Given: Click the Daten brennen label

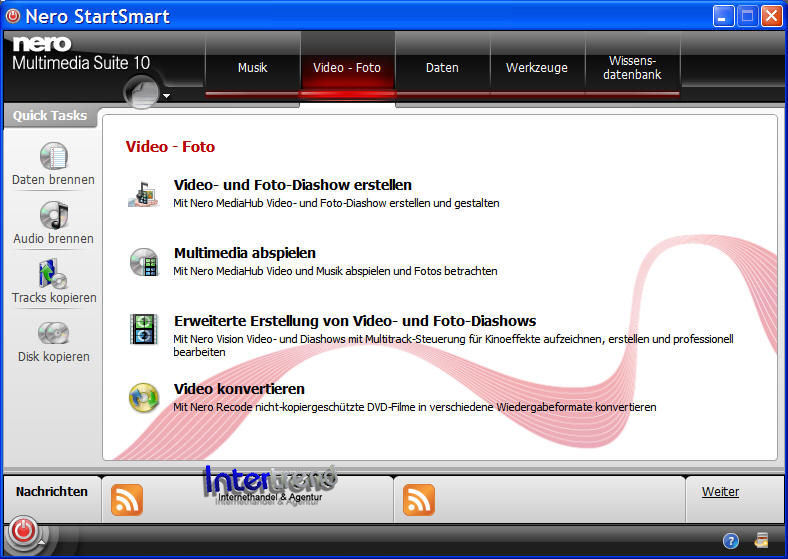Looking at the screenshot, I should (53, 179).
